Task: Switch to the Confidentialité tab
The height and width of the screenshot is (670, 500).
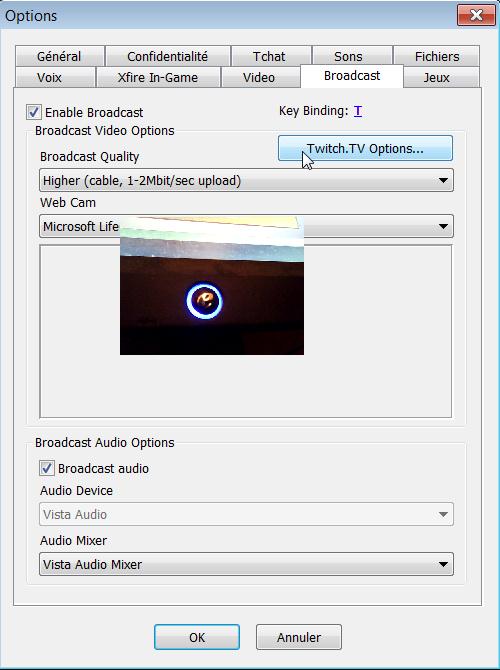Action: click(168, 56)
